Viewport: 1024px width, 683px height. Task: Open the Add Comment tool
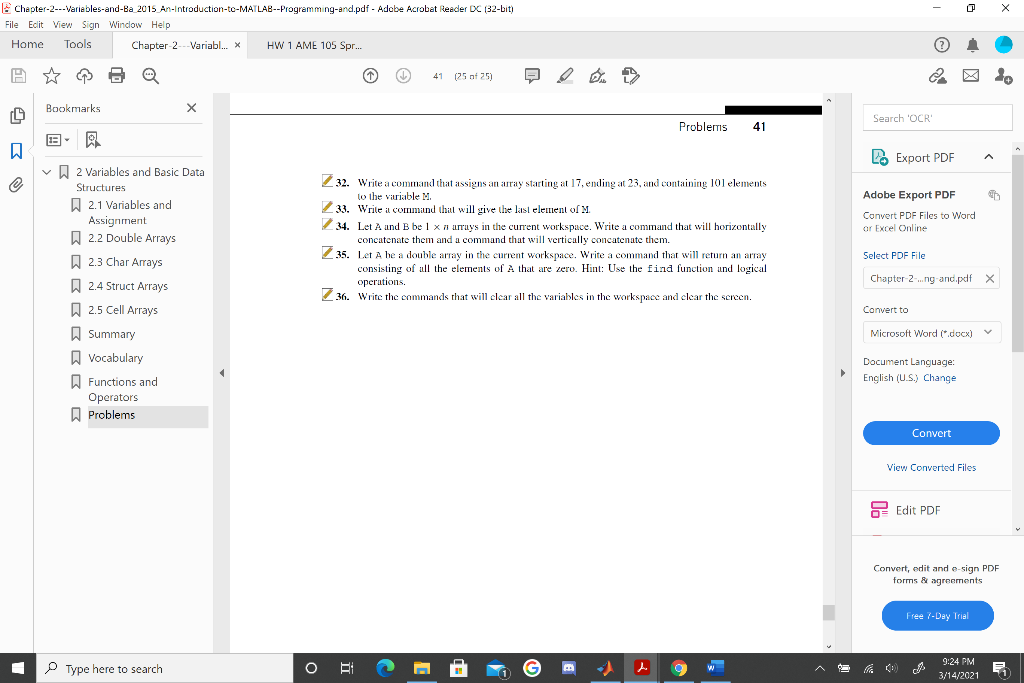[x=531, y=75]
